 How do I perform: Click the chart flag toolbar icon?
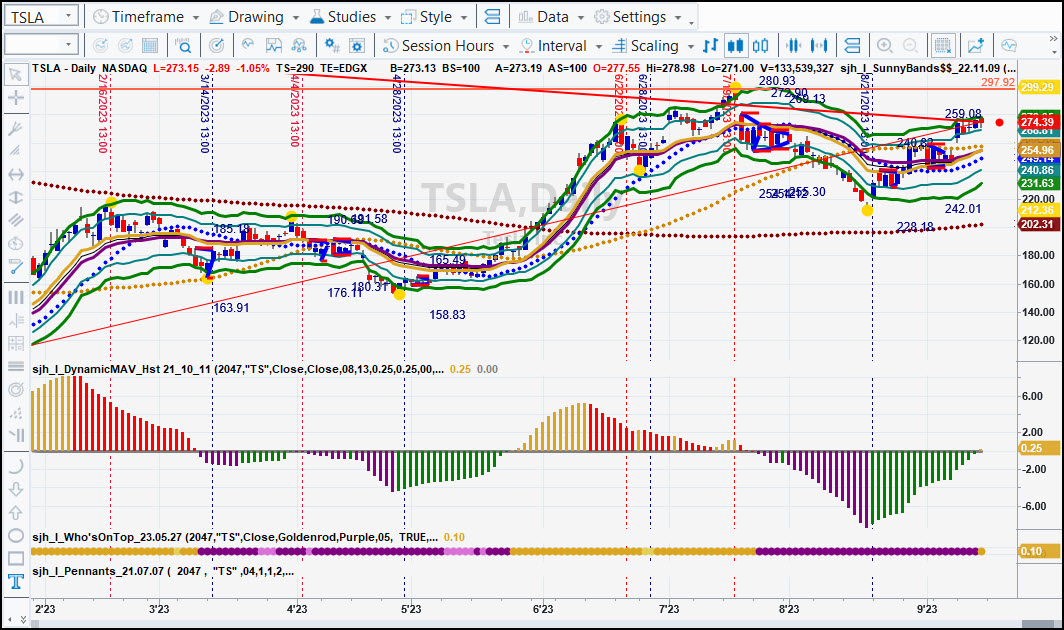pos(273,45)
